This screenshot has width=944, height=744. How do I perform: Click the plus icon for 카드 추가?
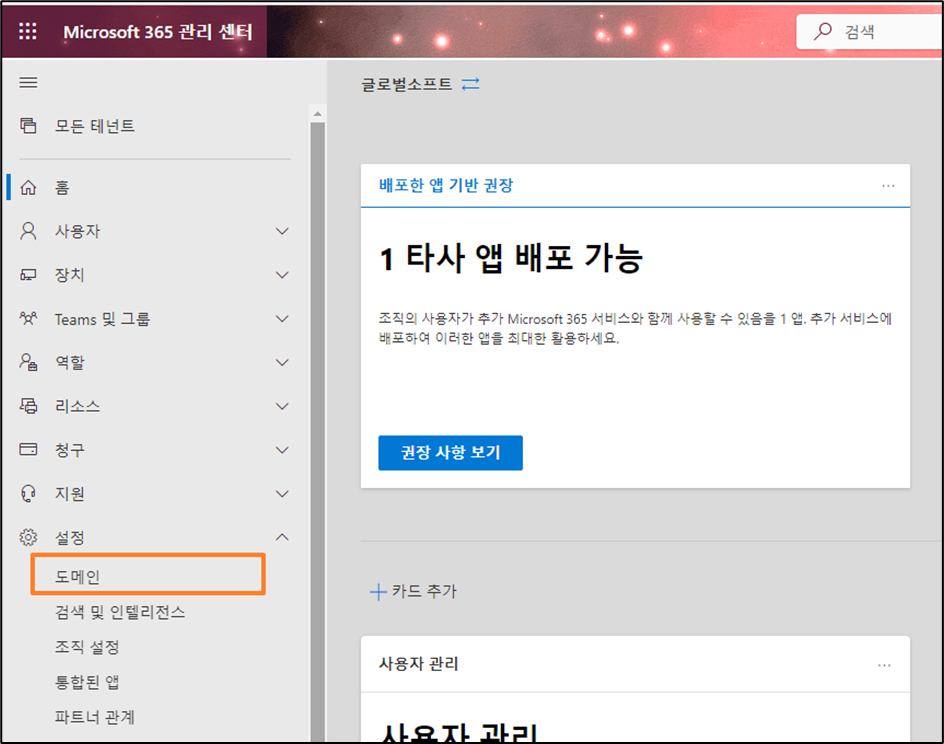(x=378, y=592)
